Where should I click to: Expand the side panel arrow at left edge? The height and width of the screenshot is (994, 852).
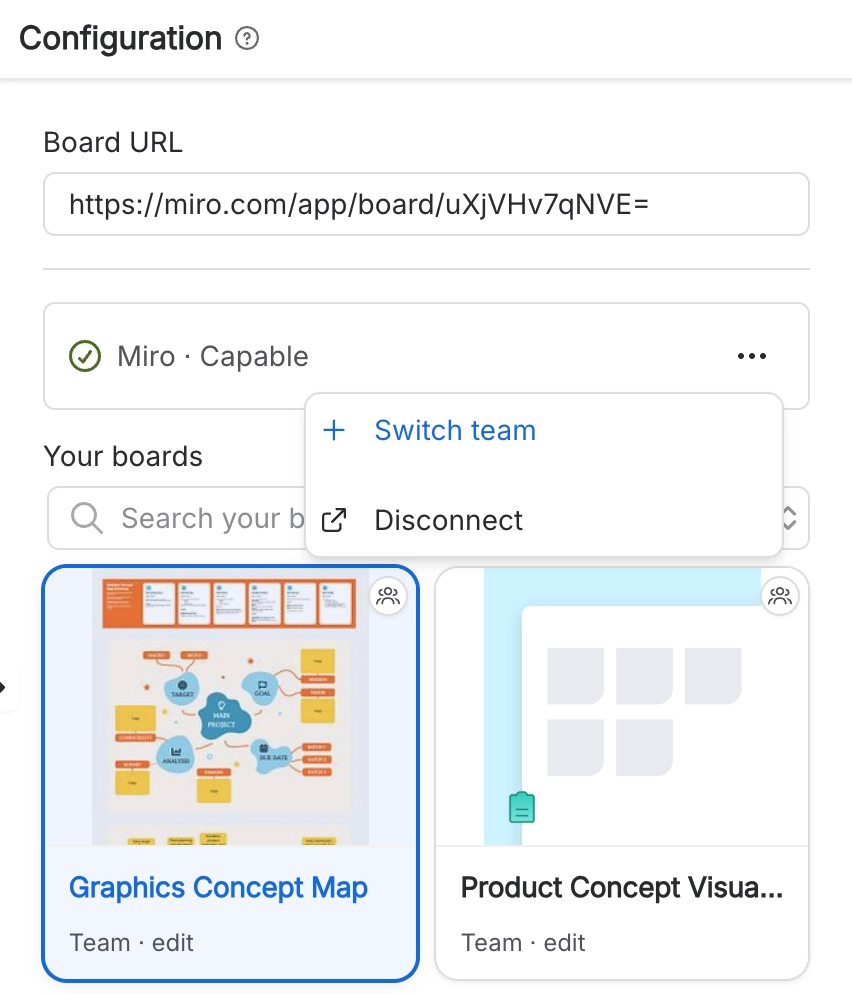coord(3,687)
